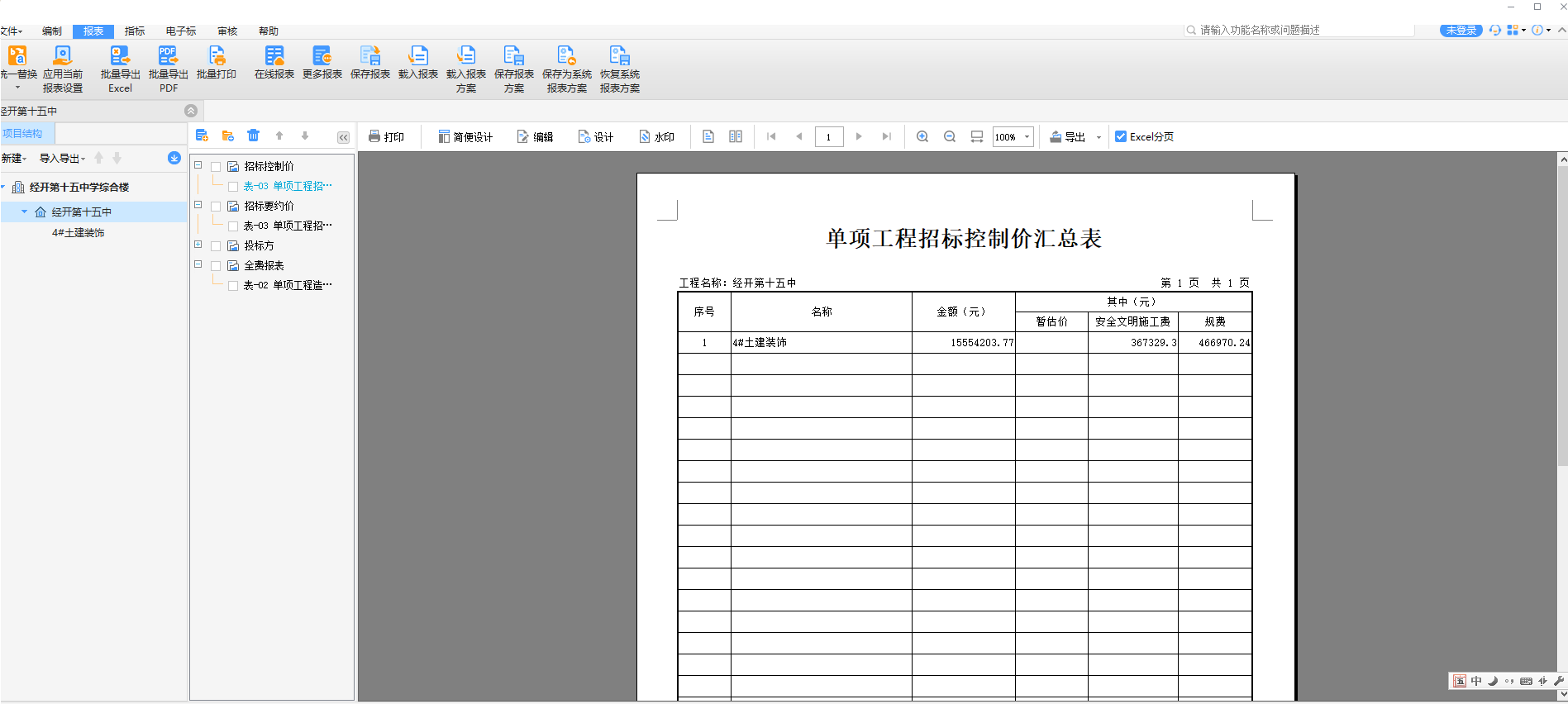Open the 电子标 menu tab
The height and width of the screenshot is (704, 1568).
coord(181,31)
